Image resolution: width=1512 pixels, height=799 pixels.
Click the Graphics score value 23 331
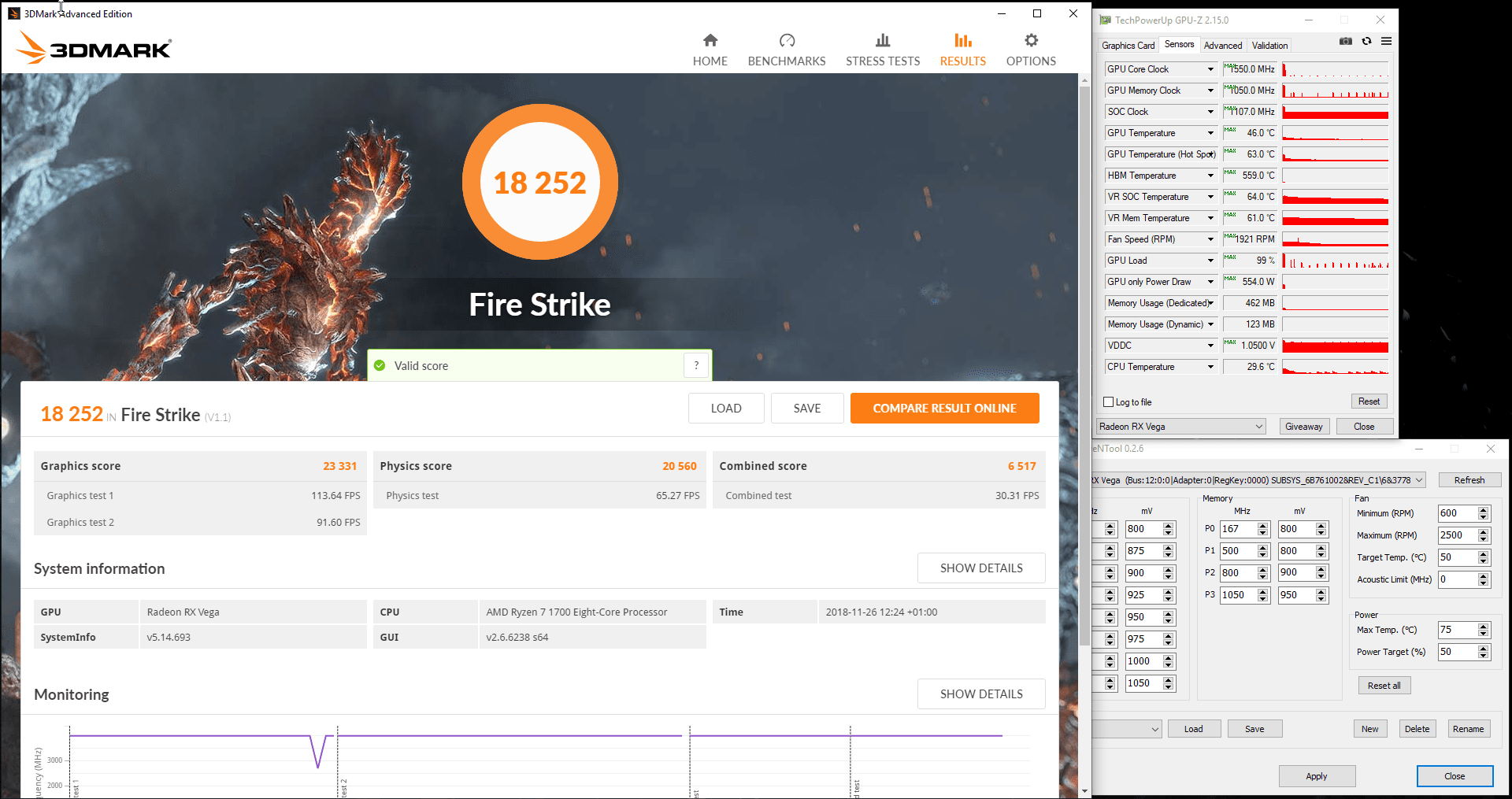coord(339,466)
